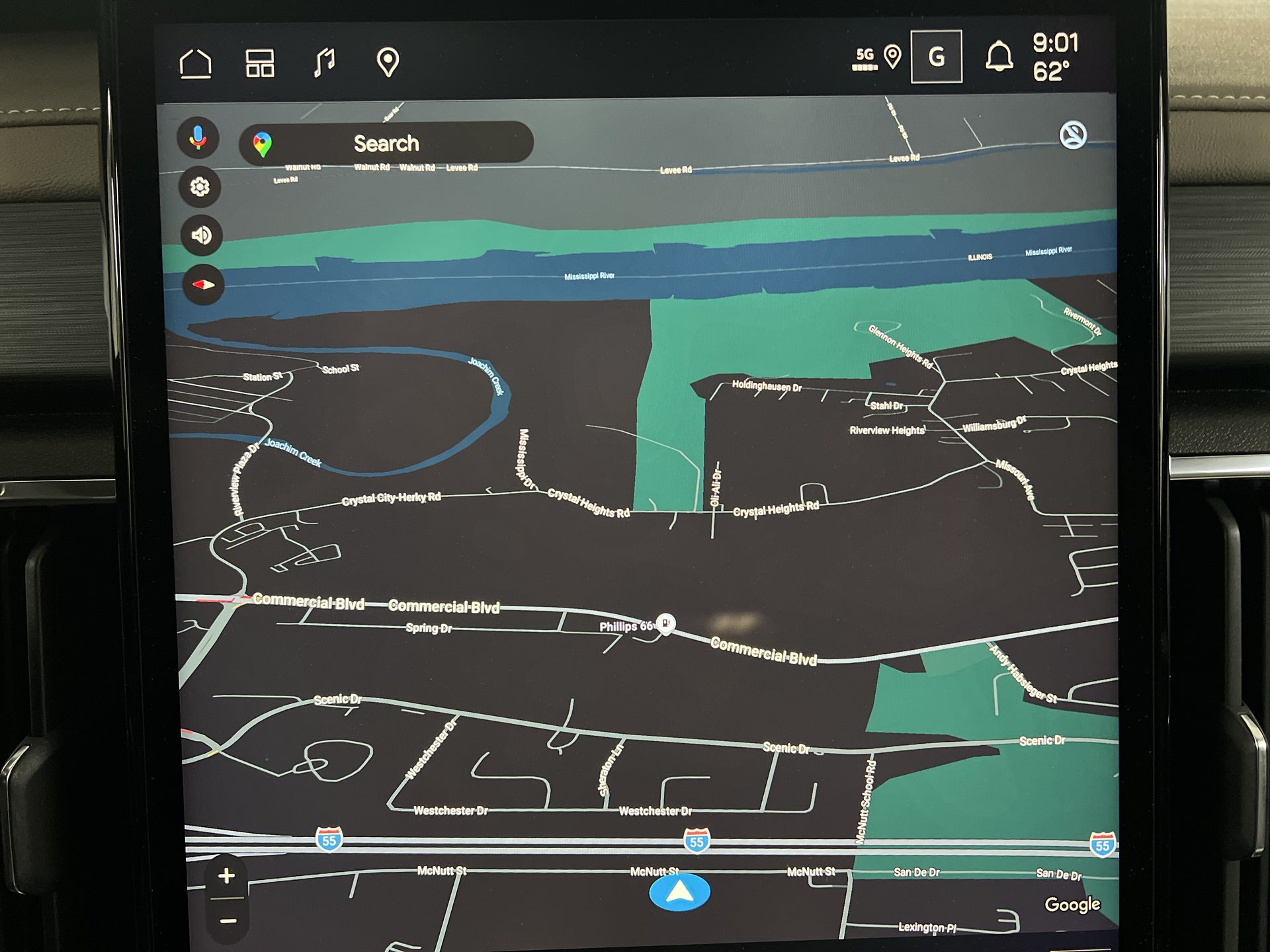Tap the Riverview Heights label
Screen dimensions: 1270x952
(886, 430)
